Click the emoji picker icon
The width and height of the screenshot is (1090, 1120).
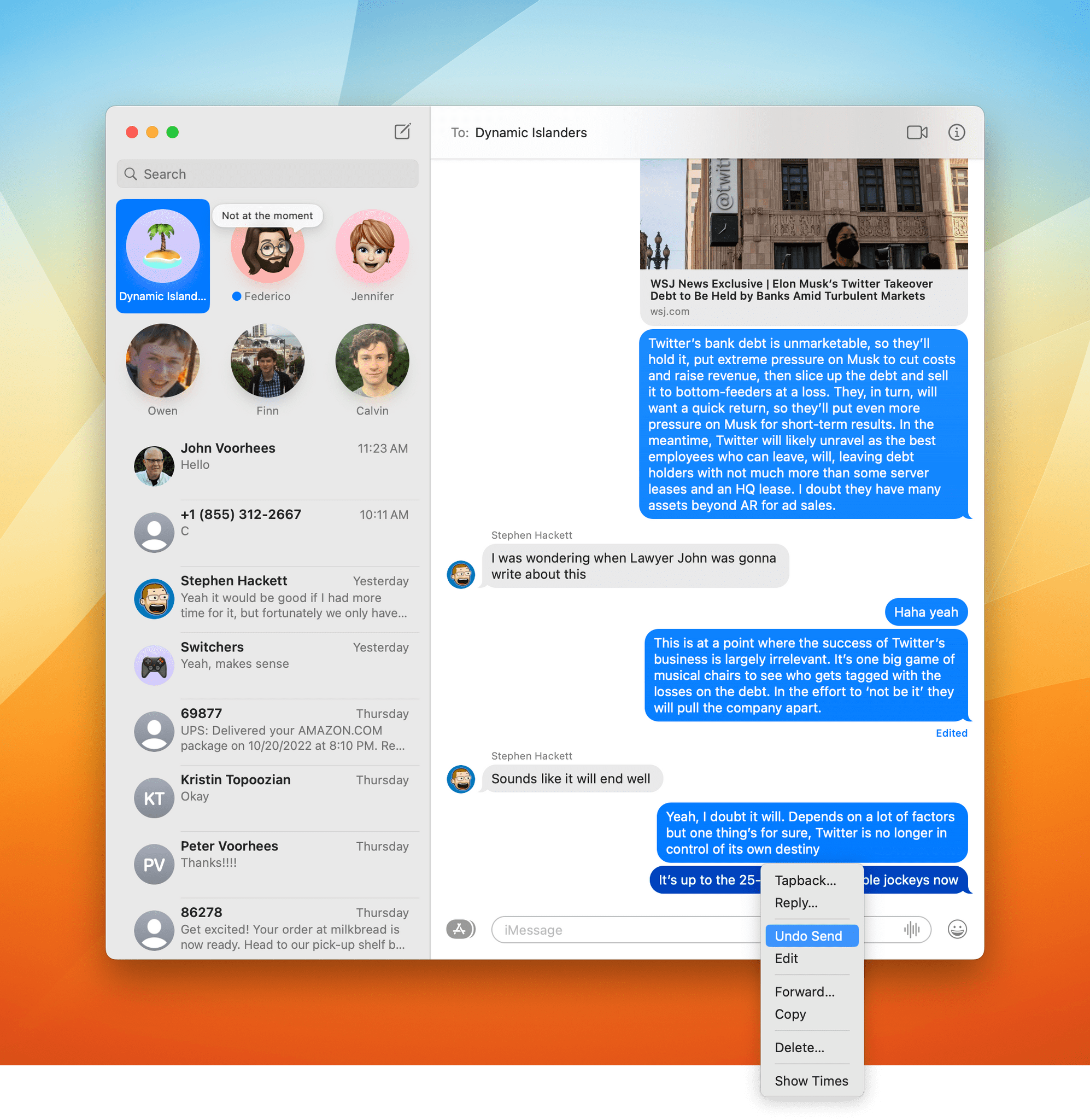point(957,929)
